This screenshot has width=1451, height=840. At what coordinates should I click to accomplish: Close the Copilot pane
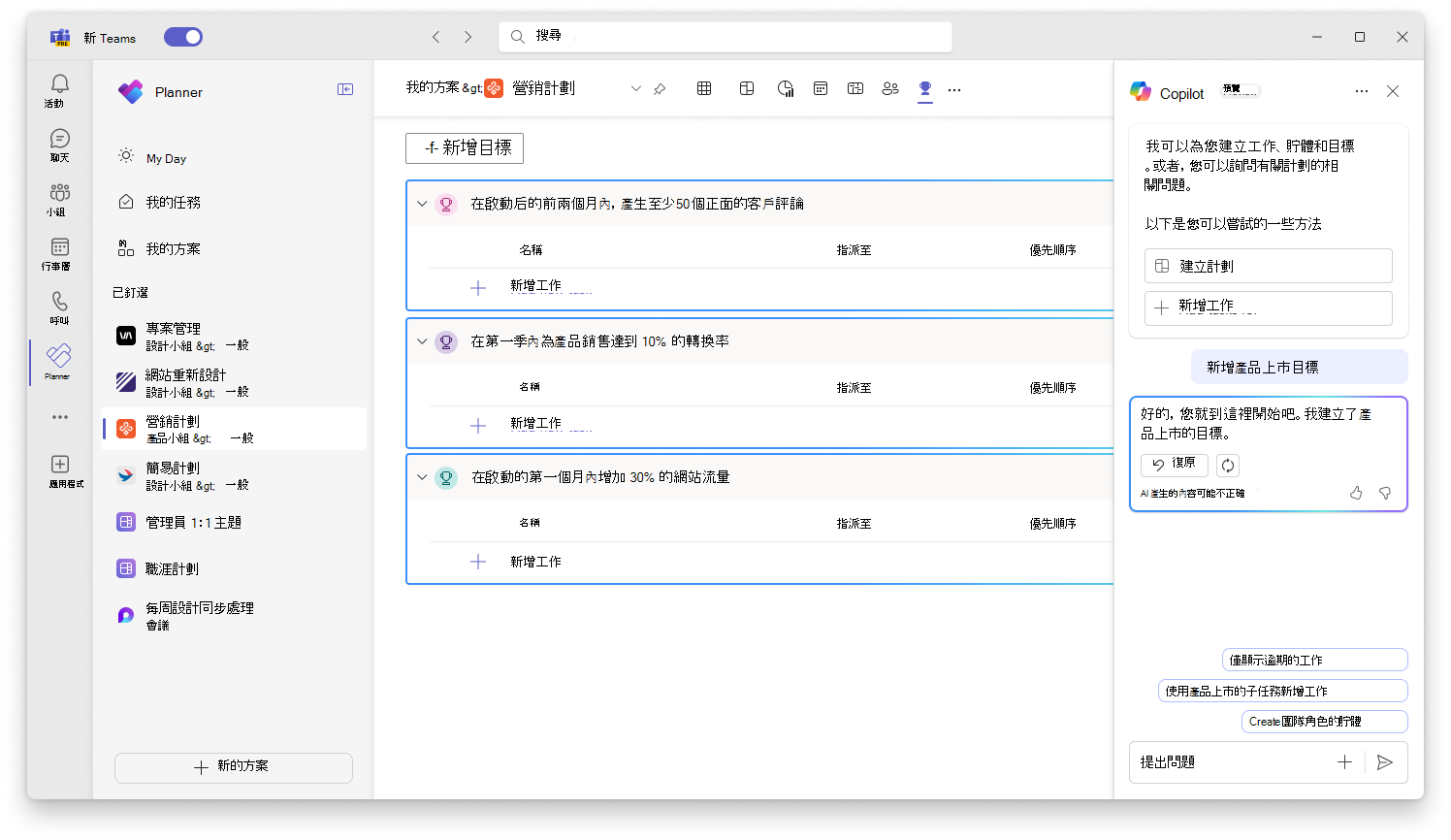1393,91
